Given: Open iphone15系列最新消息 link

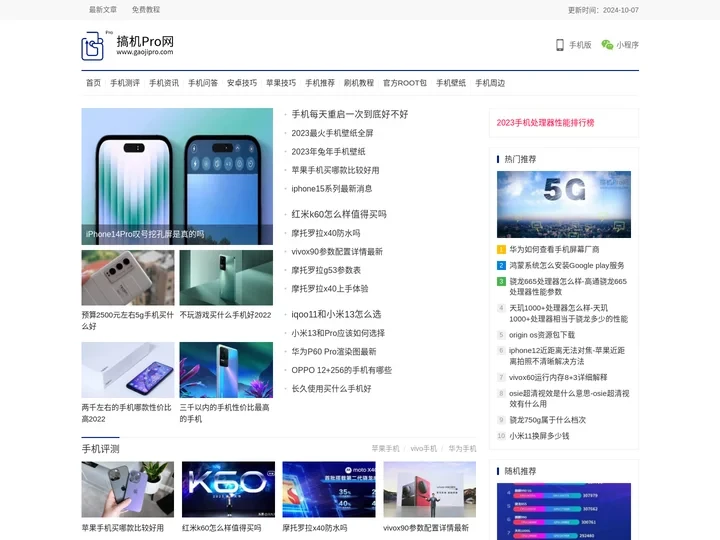Looking at the screenshot, I should [332, 189].
